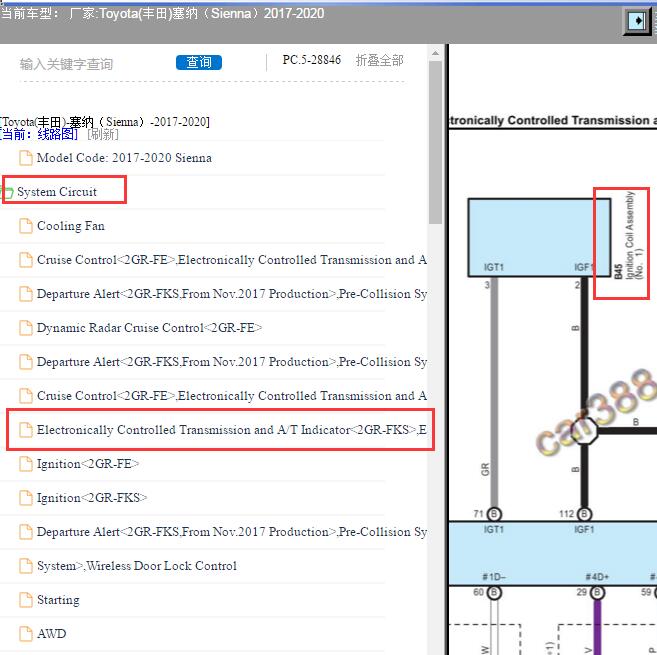Click document icon beside Wireless Door Lock
The width and height of the screenshot is (657, 655).
26,566
